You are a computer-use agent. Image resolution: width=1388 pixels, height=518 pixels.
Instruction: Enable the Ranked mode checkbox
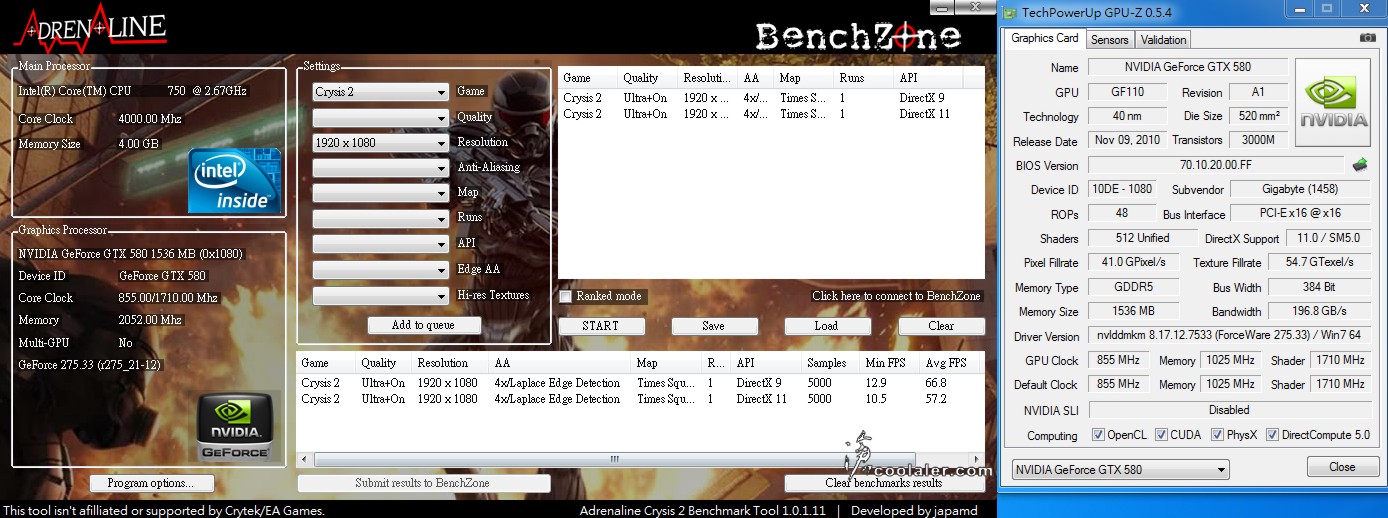(x=566, y=296)
